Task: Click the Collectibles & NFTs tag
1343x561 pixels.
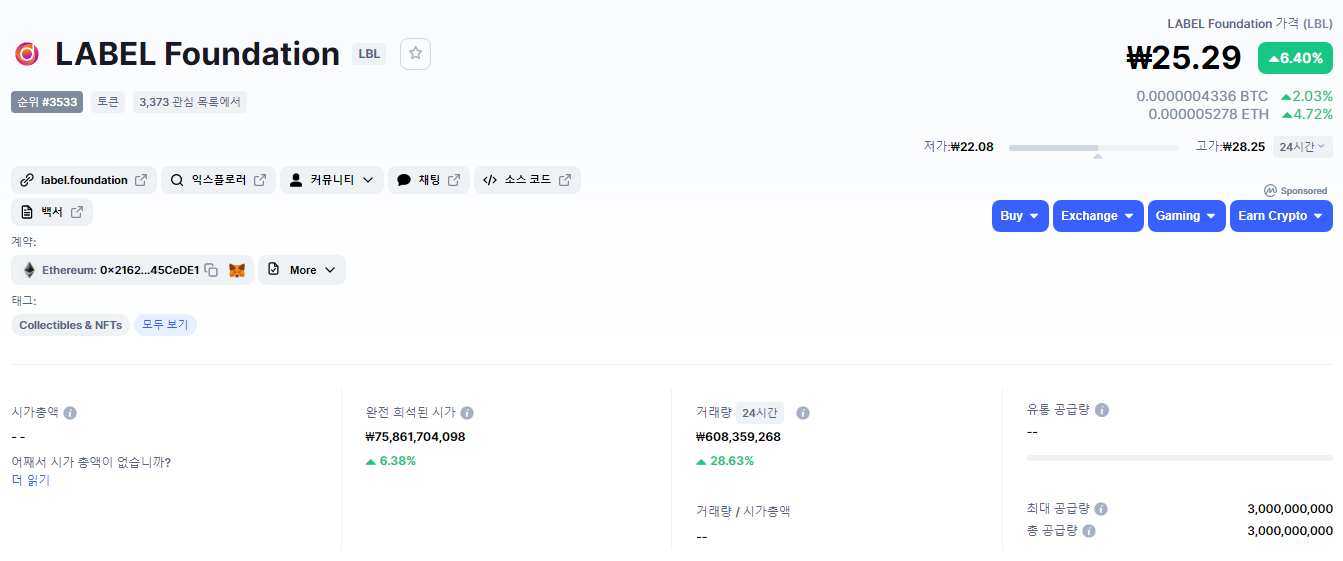Action: click(71, 325)
